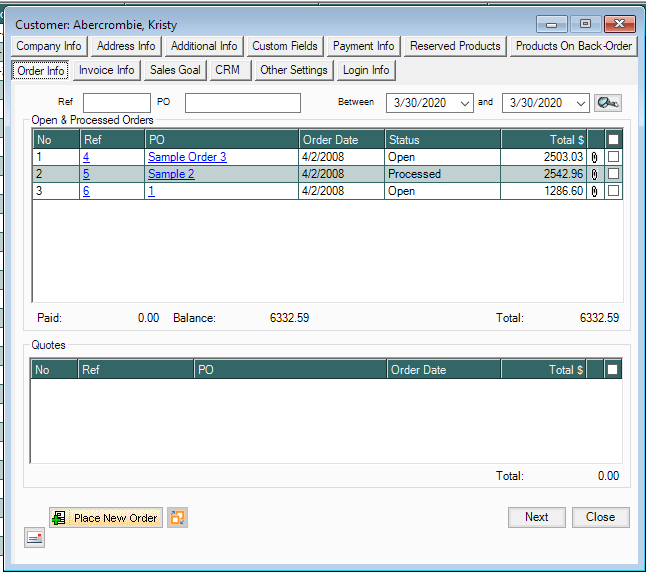Screen dimensions: 646x572
Task: Open the Reserved Products tab
Action: 455,46
